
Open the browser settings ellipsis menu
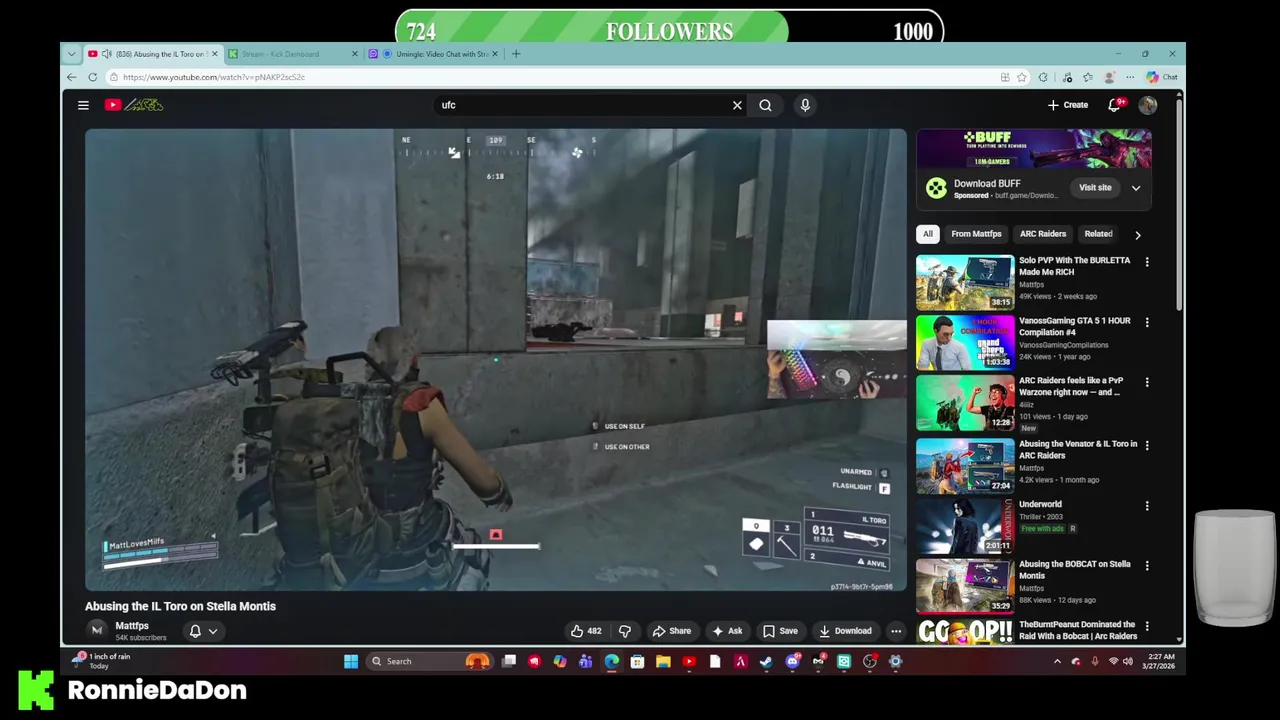[x=1130, y=77]
